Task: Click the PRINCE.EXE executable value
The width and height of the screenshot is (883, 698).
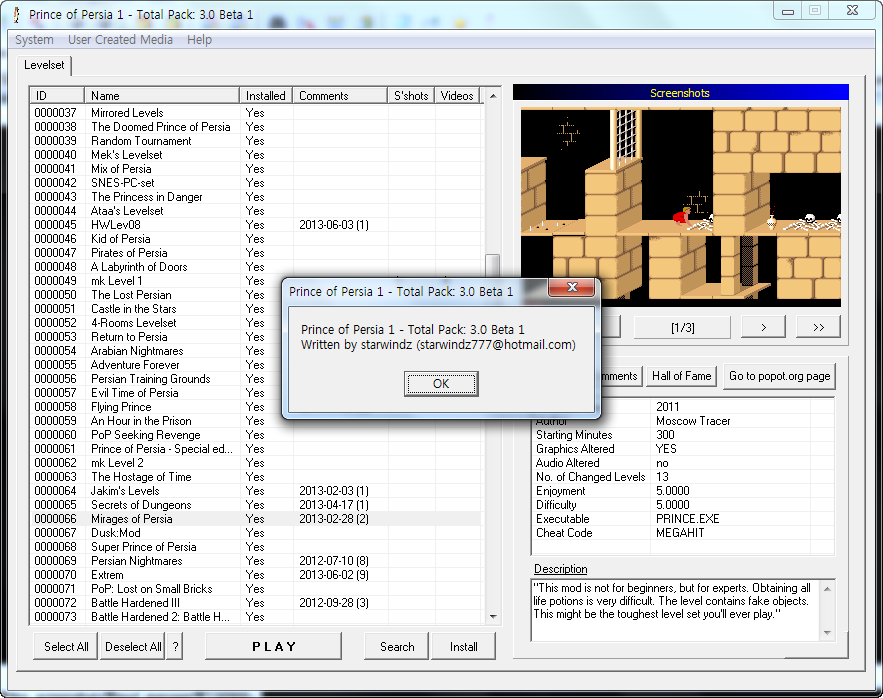Action: [688, 519]
